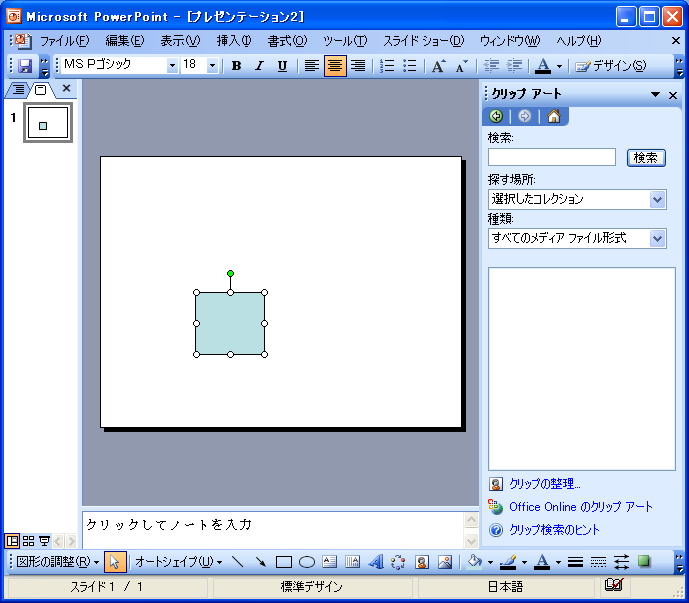Expand the 種類 media file type dropdown
The height and width of the screenshot is (603, 689).
coord(657,238)
